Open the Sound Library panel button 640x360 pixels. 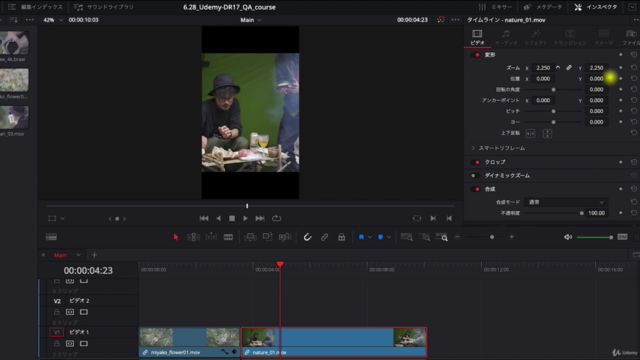(x=104, y=7)
